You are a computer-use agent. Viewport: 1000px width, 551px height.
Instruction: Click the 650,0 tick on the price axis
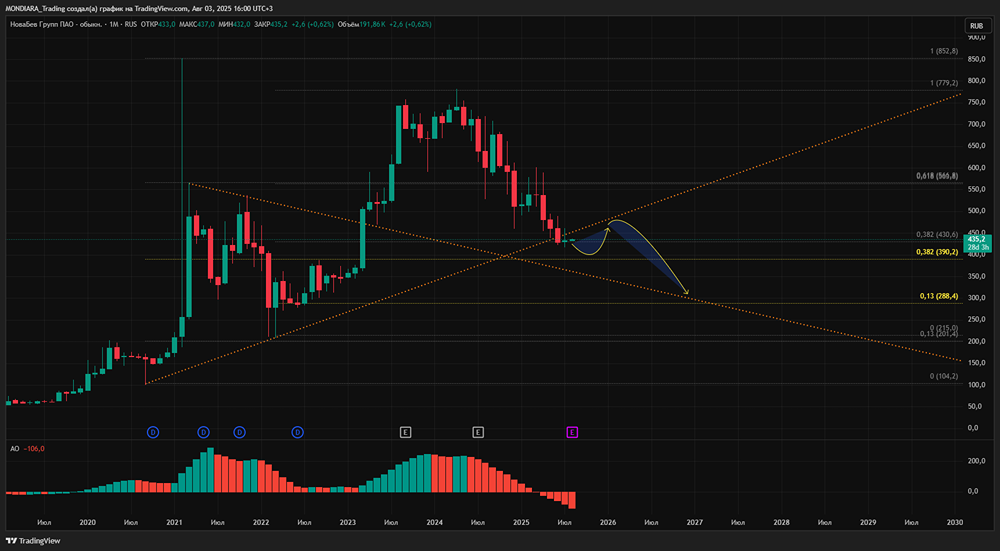(976, 145)
